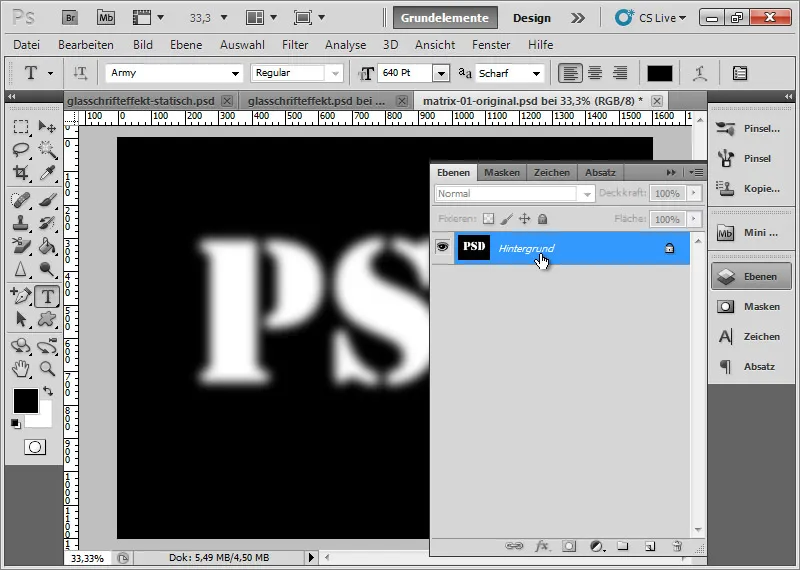Toggle lock all icon
Viewport: 800px width, 570px height.
tap(542, 219)
